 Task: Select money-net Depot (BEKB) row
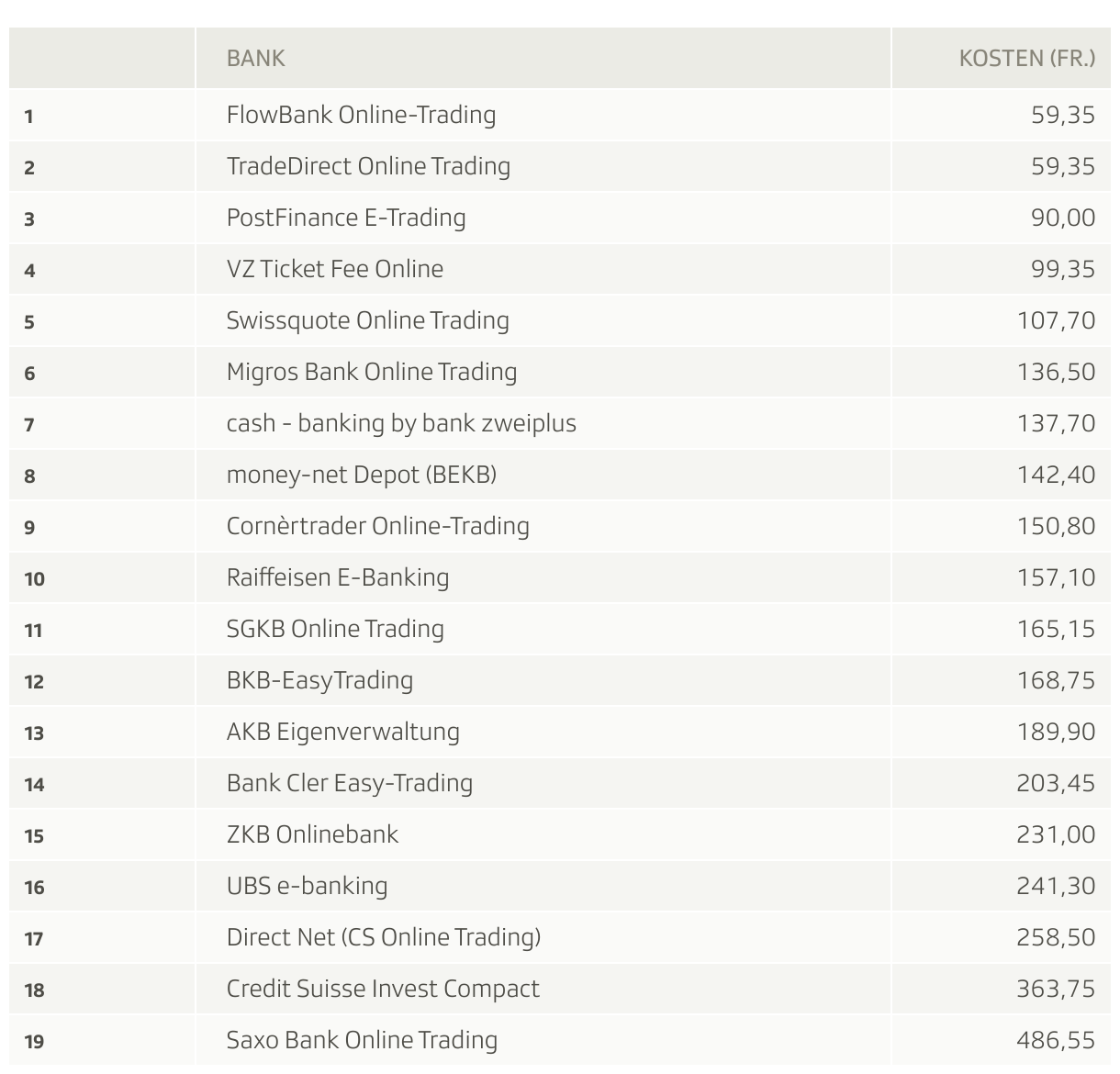362,475
